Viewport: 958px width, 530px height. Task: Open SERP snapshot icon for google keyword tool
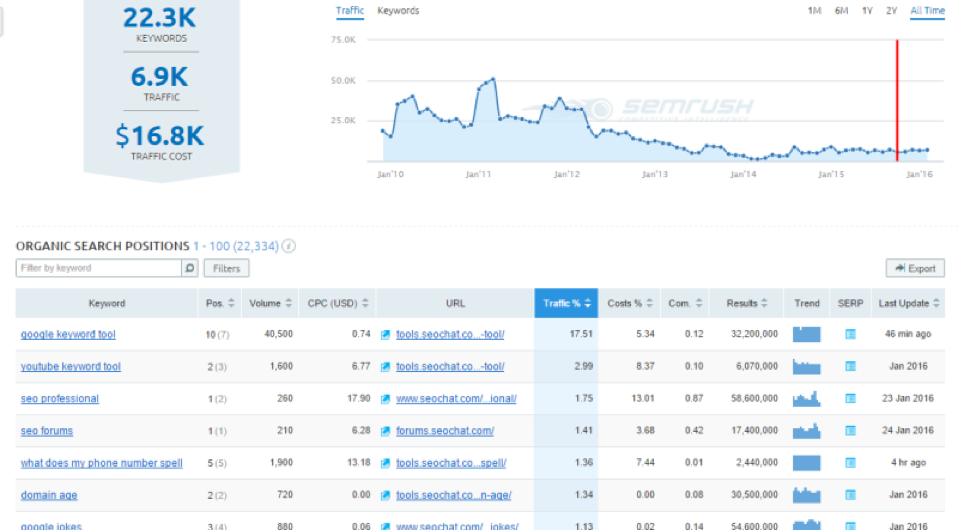tap(851, 334)
